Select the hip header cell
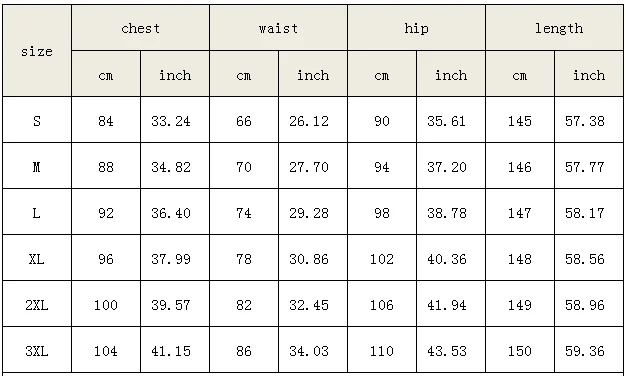 [x=416, y=28]
